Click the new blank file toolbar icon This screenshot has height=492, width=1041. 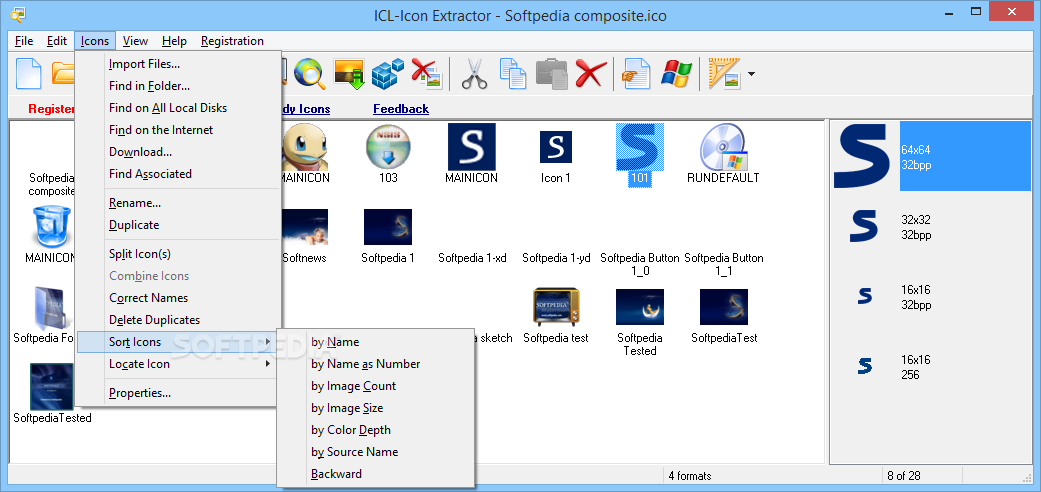click(x=28, y=73)
